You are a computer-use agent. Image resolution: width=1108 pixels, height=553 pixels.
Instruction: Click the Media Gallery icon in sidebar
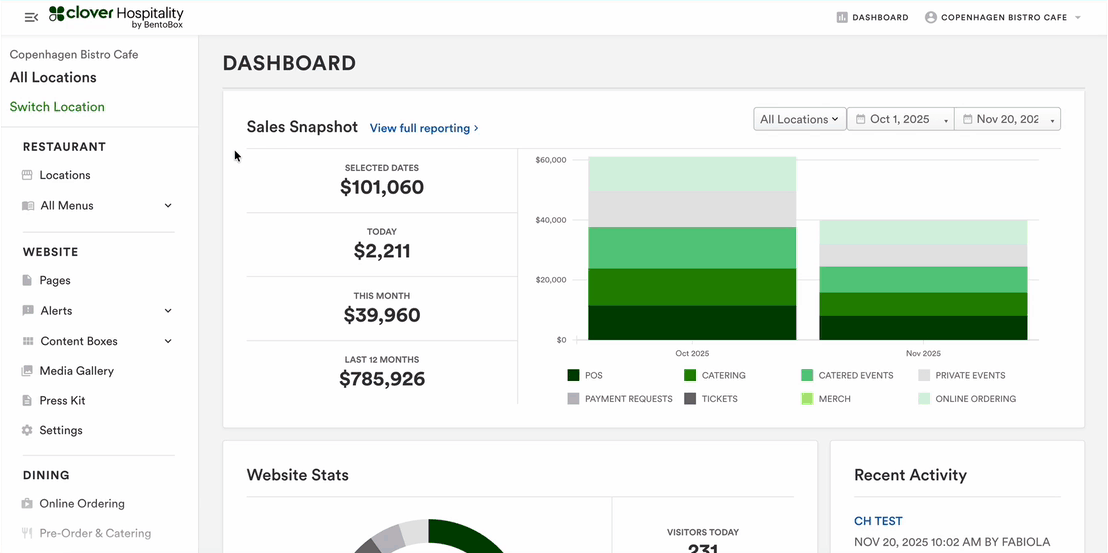(x=28, y=371)
